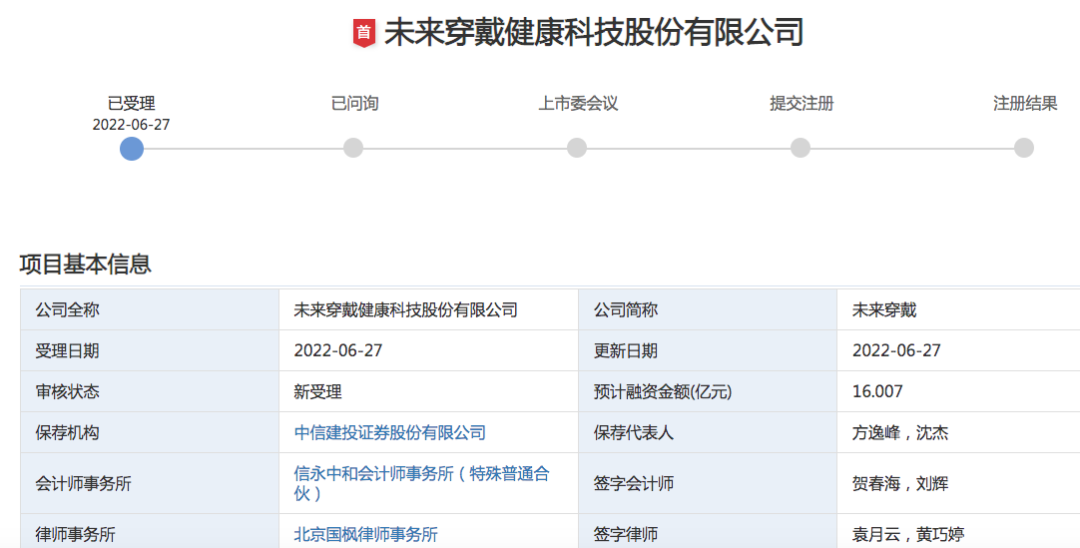Click the 未来穿戴 short name value
Screen dimensions: 1080x548
pos(884,310)
